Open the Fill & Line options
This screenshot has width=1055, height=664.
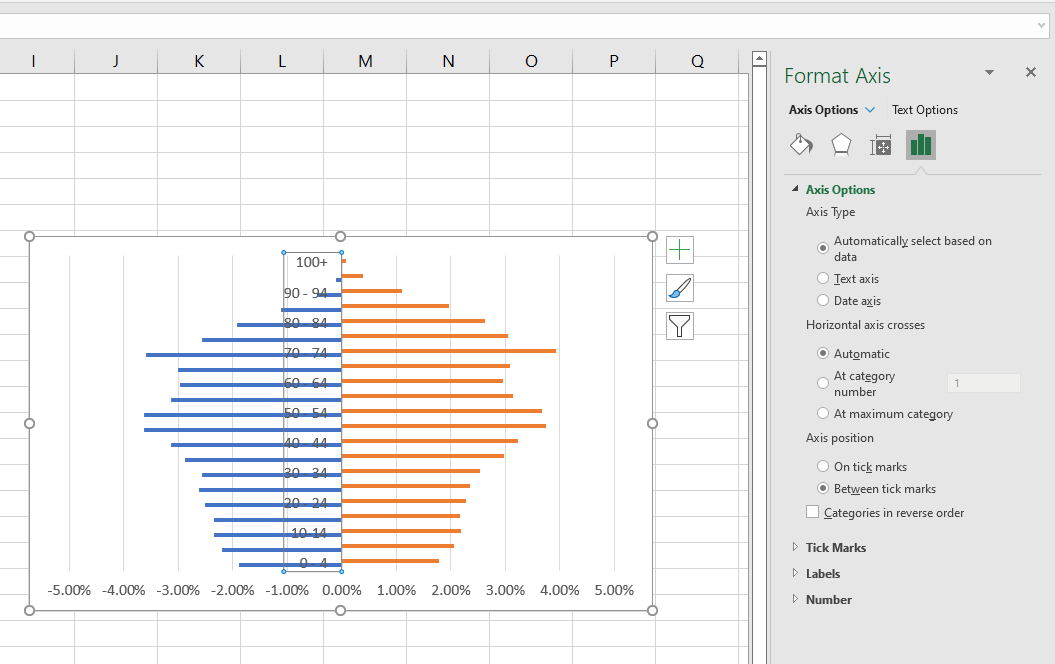click(801, 145)
